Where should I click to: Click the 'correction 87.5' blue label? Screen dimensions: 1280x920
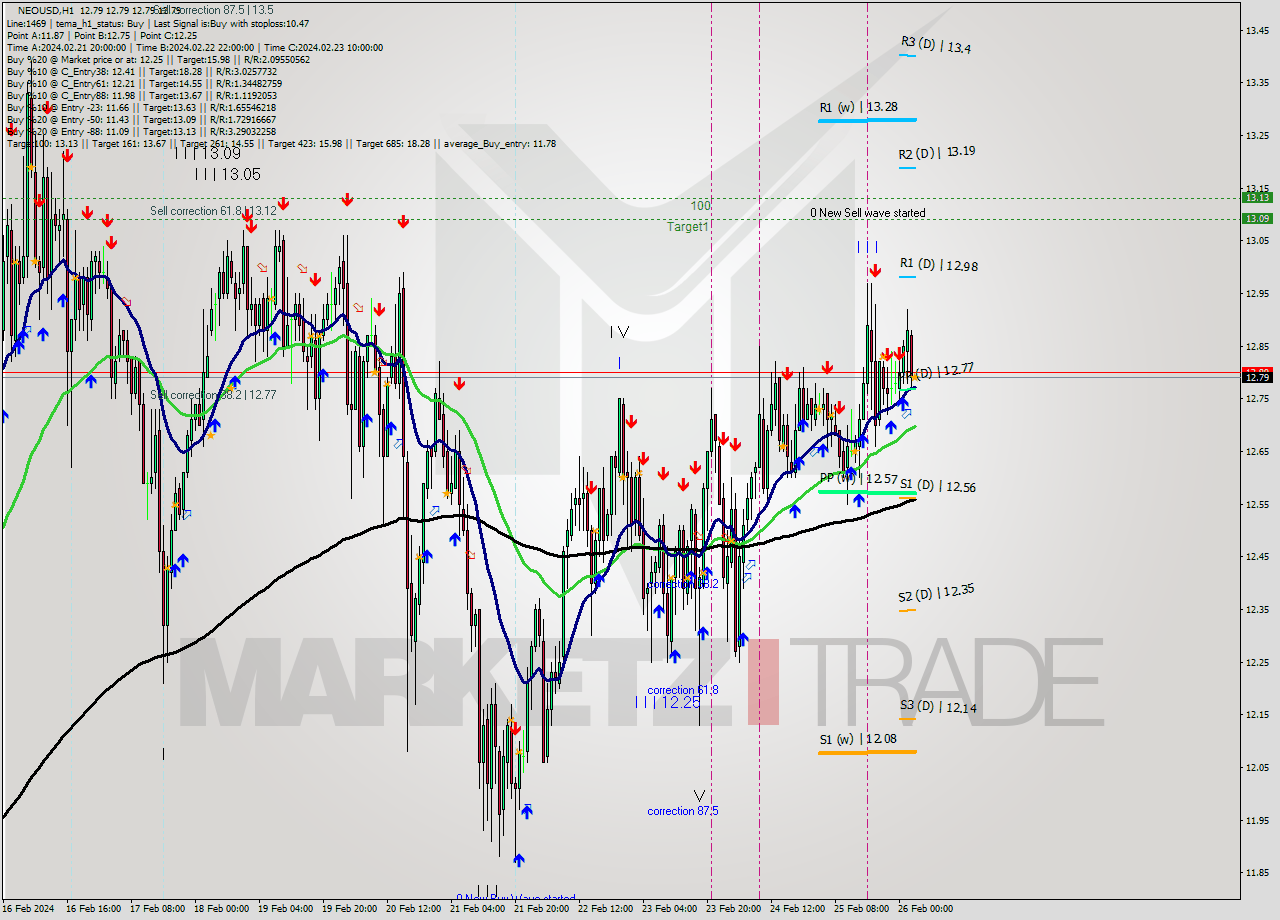click(x=682, y=811)
